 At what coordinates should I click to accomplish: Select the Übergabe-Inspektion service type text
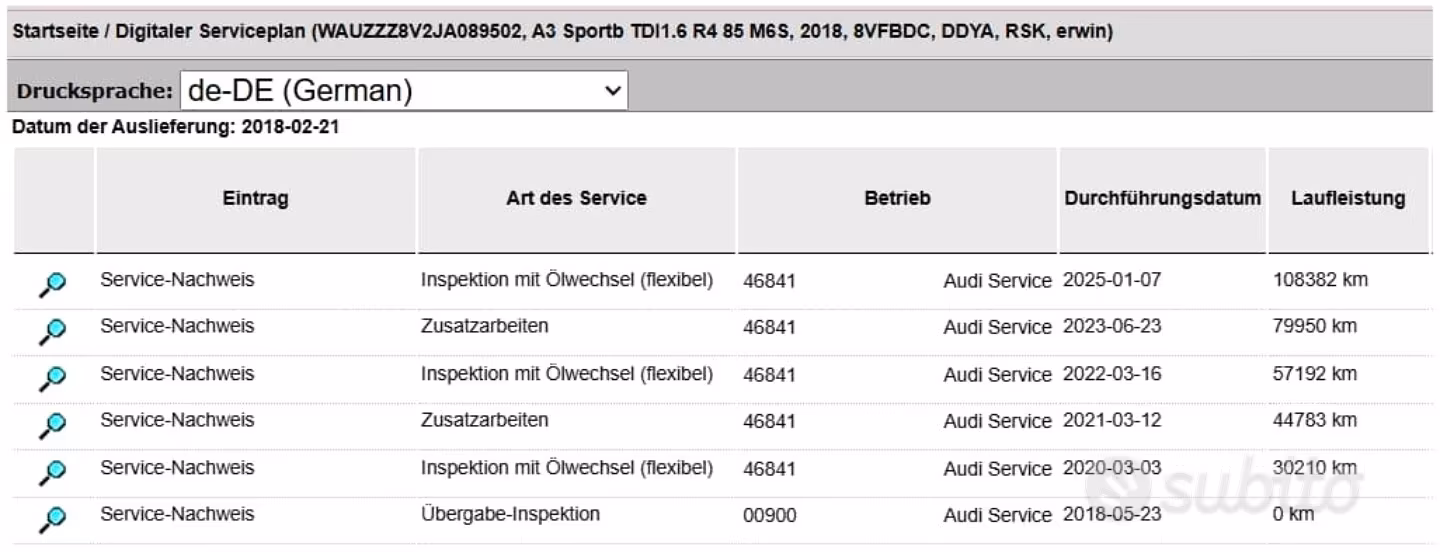click(x=511, y=514)
